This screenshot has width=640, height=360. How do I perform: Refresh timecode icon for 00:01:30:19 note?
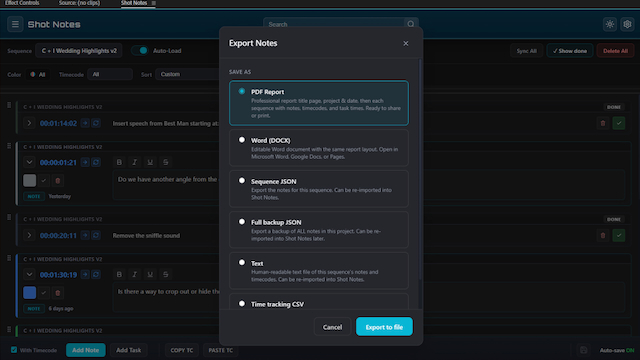pyautogui.click(x=96, y=275)
